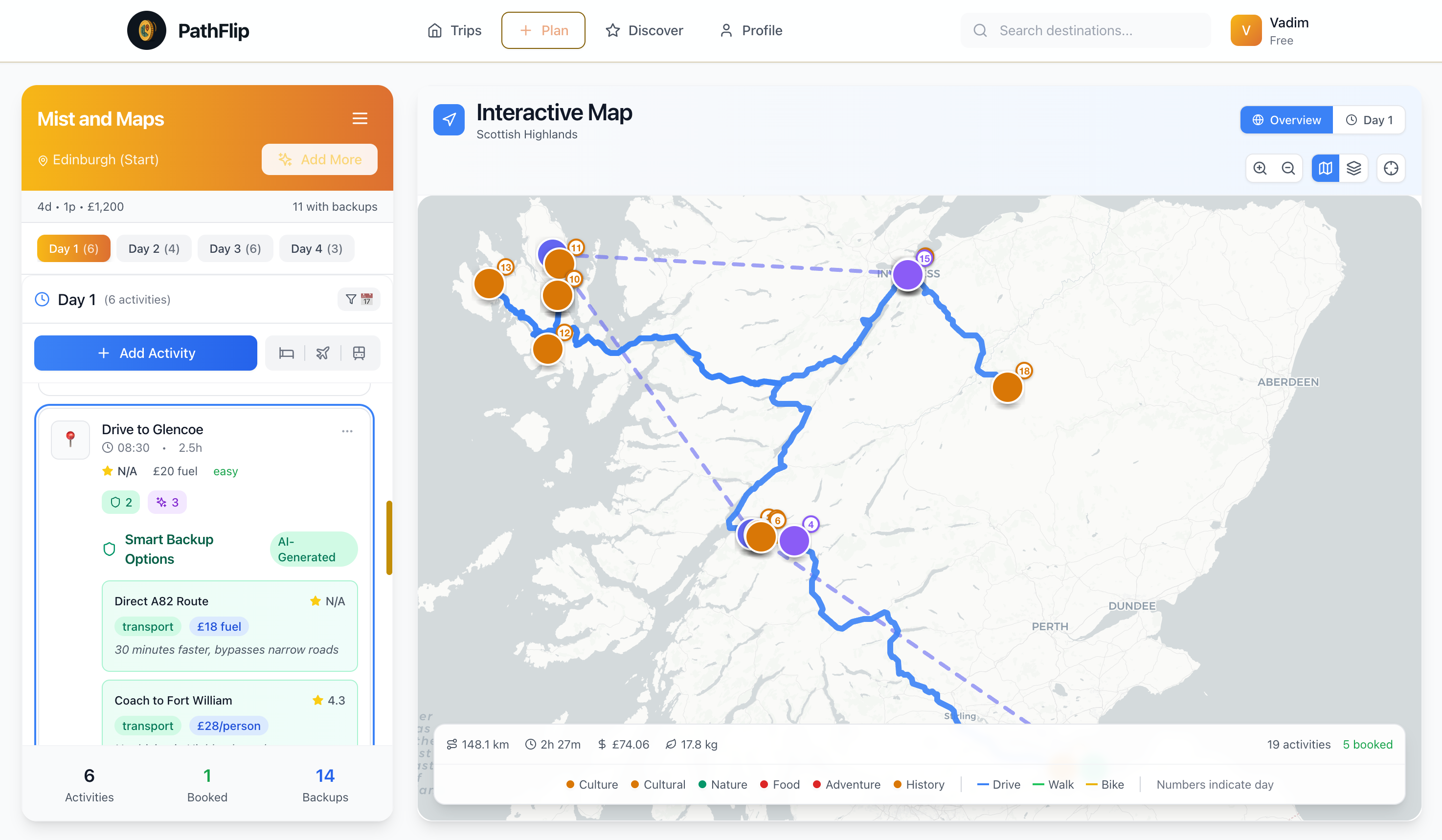Click the Search destinations input field

coord(1085,30)
